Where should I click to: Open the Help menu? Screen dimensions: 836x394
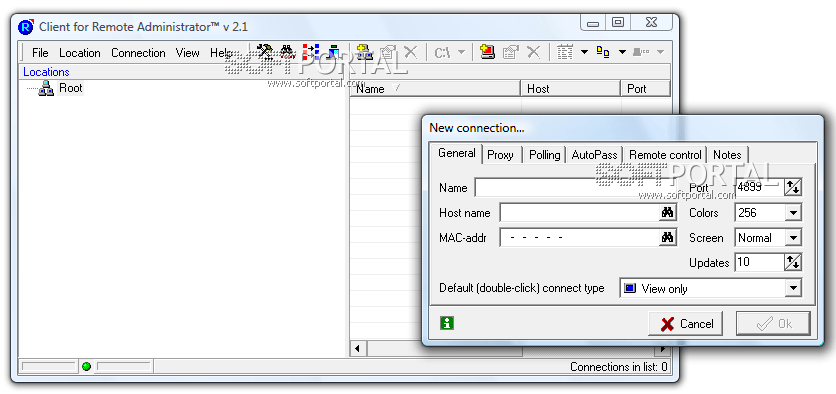tap(221, 53)
